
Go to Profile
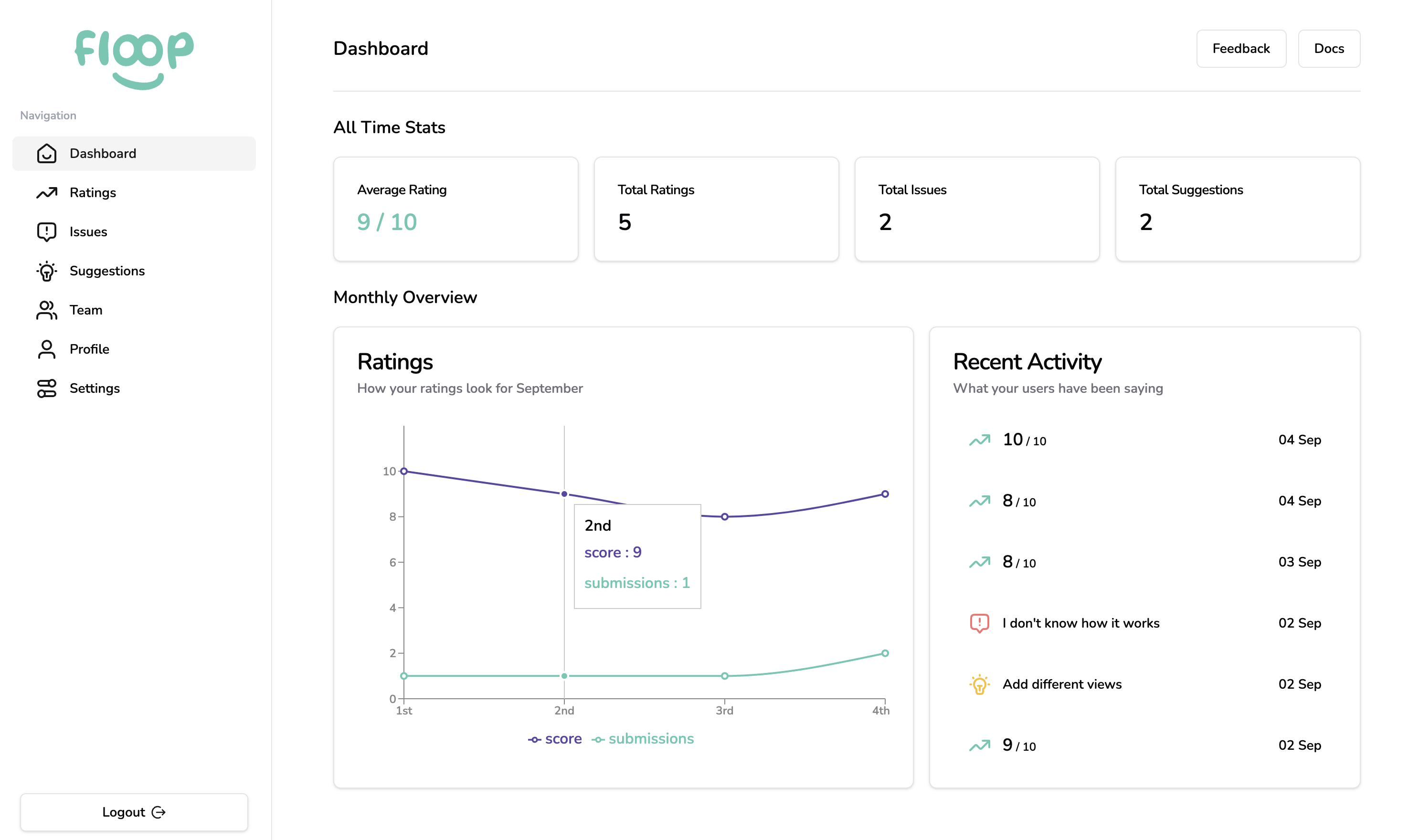coord(134,349)
